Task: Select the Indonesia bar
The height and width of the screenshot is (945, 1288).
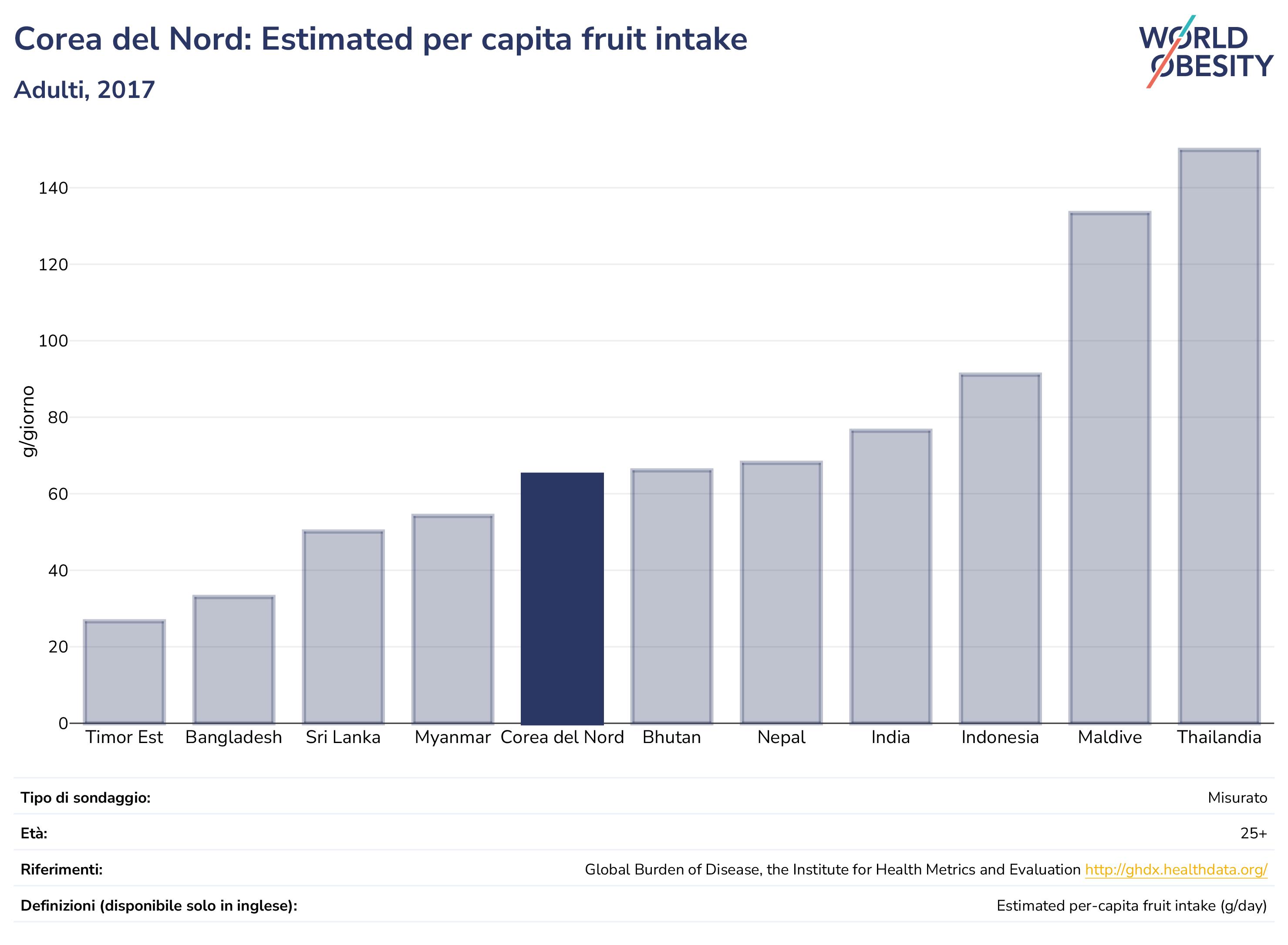Action: coord(1000,548)
